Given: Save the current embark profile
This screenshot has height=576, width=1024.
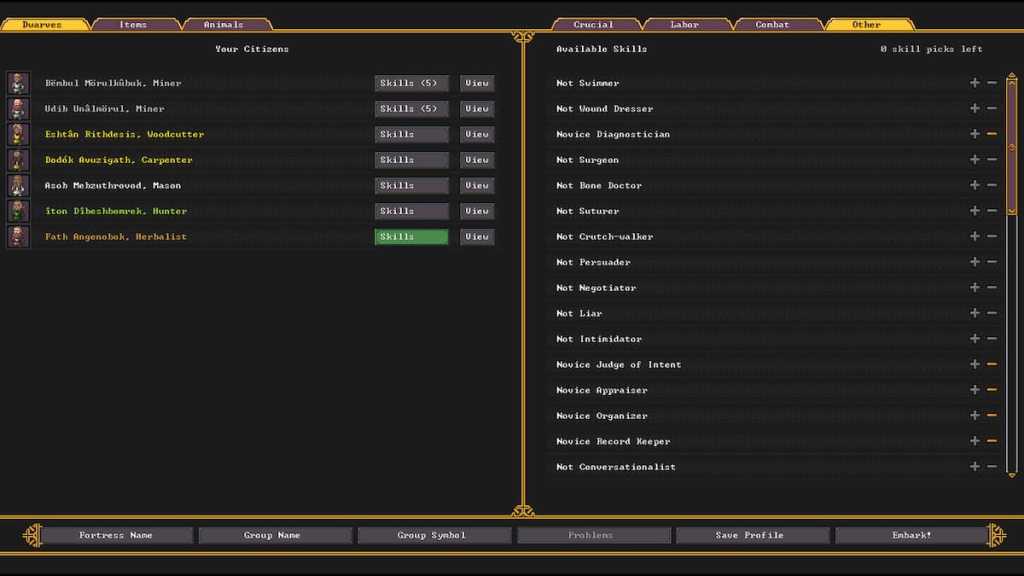Looking at the screenshot, I should (752, 534).
